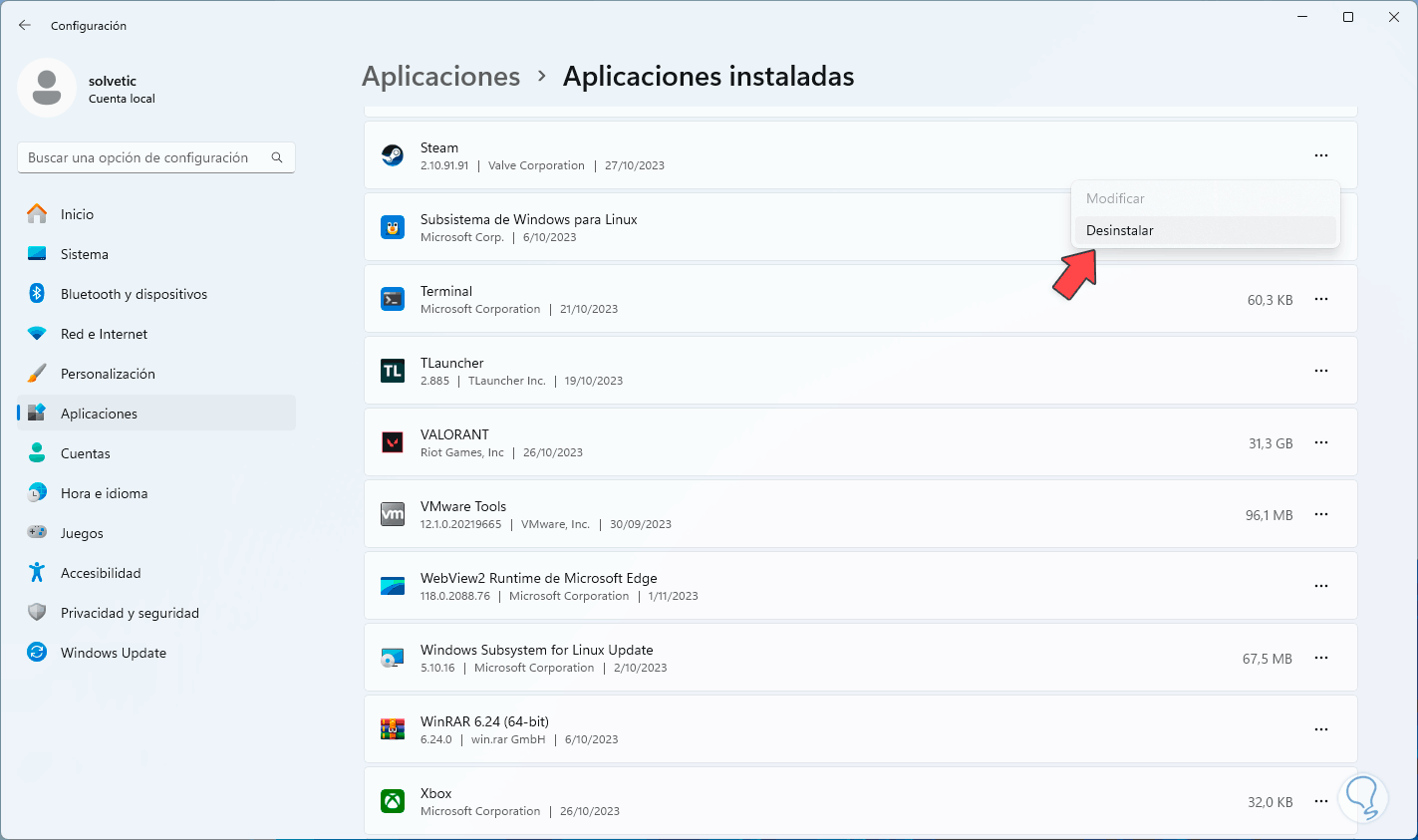Click Subsistema de Windows para Linux name
1418x840 pixels.
[529, 219]
